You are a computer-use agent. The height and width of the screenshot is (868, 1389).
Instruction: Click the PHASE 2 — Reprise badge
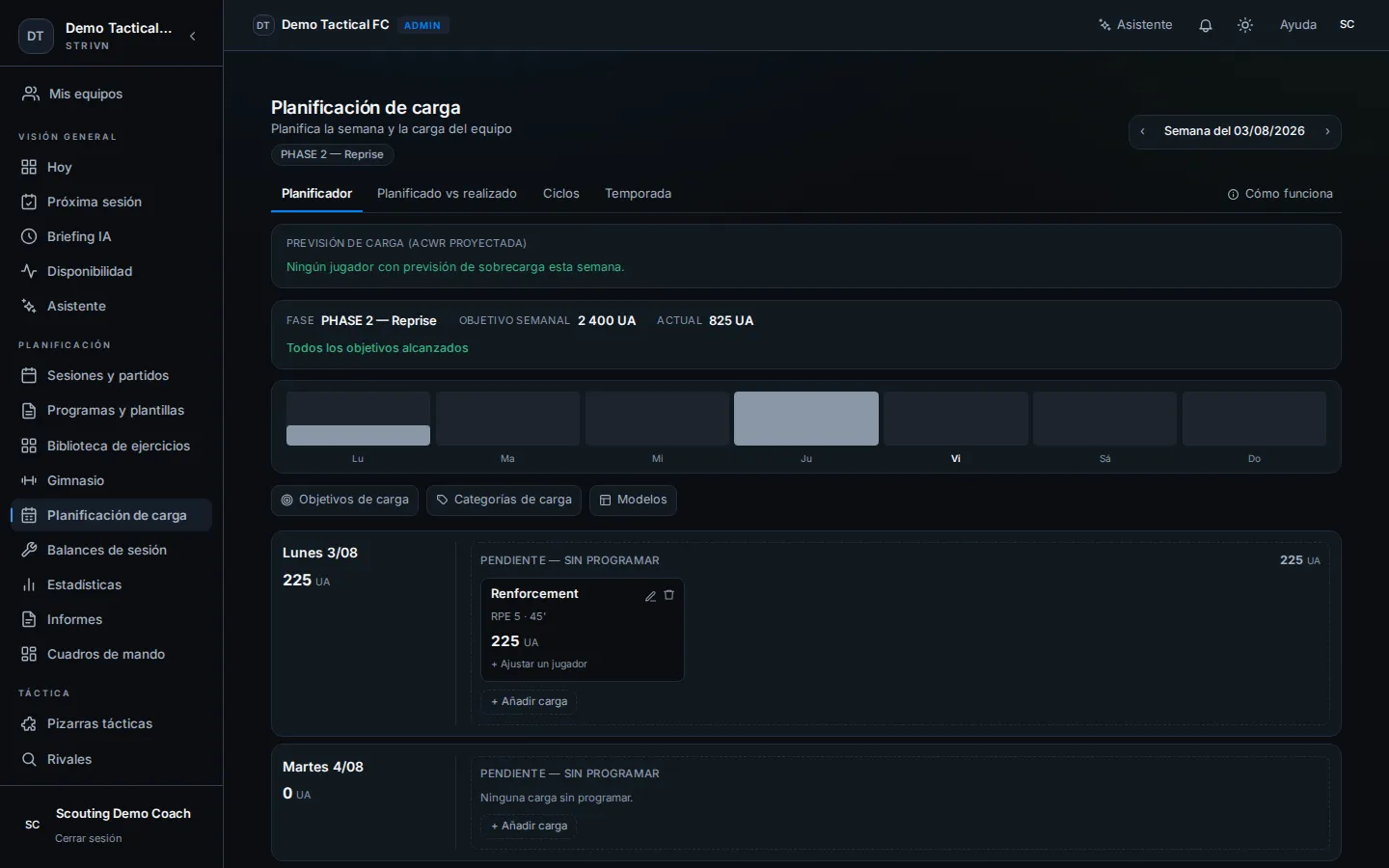(332, 154)
